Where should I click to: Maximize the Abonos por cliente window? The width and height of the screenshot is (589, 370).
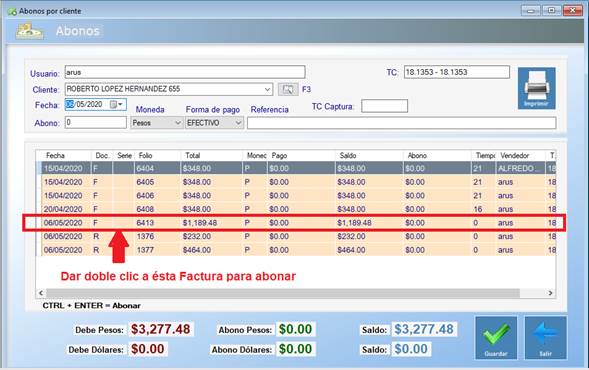pos(551,11)
